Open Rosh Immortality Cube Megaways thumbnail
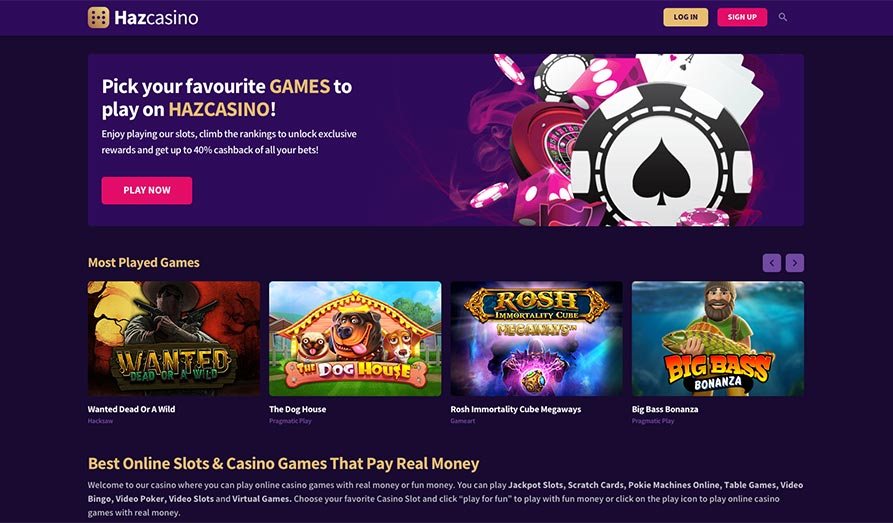The height and width of the screenshot is (523, 893). click(536, 338)
